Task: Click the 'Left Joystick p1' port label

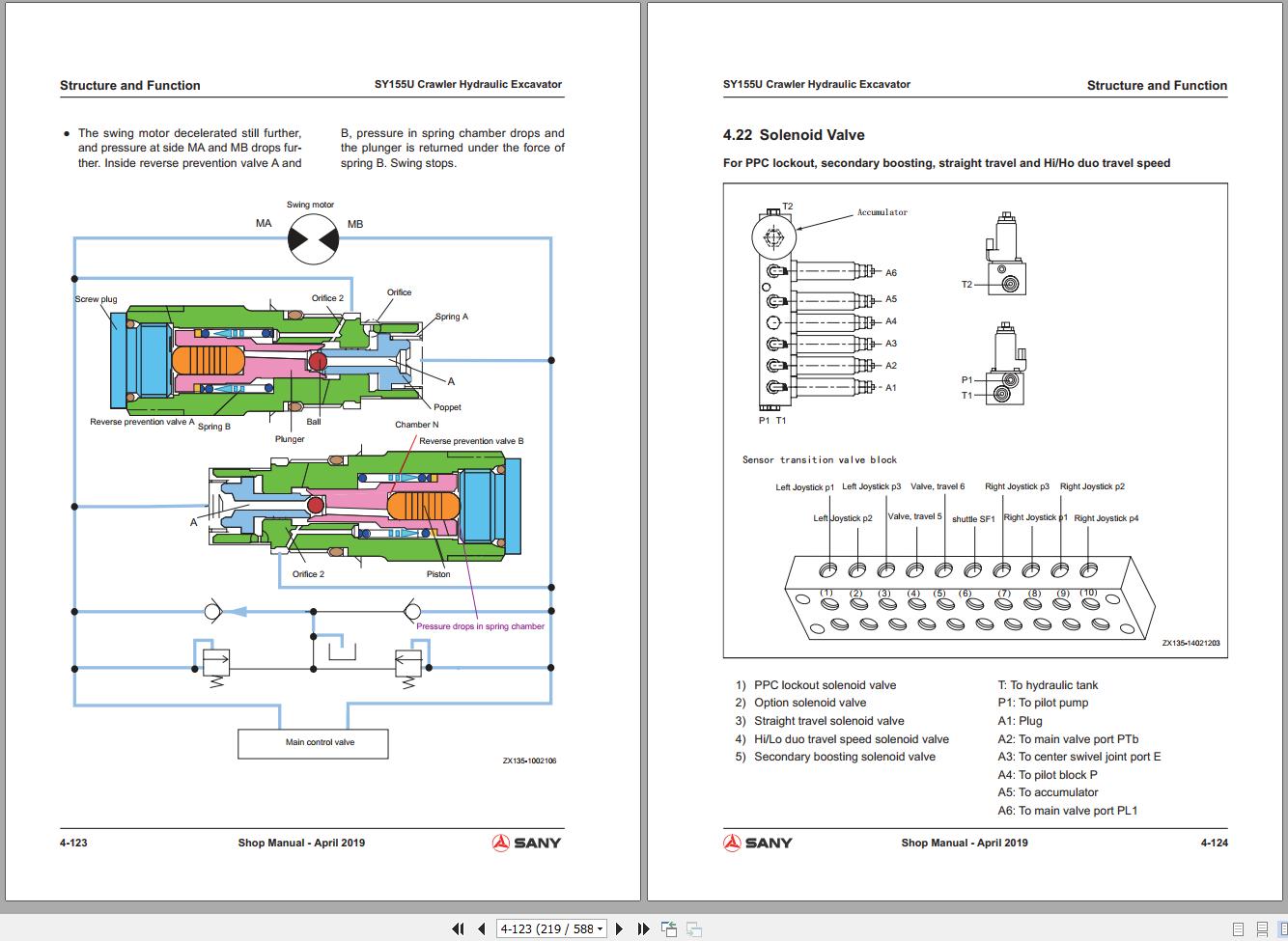Action: tap(805, 487)
